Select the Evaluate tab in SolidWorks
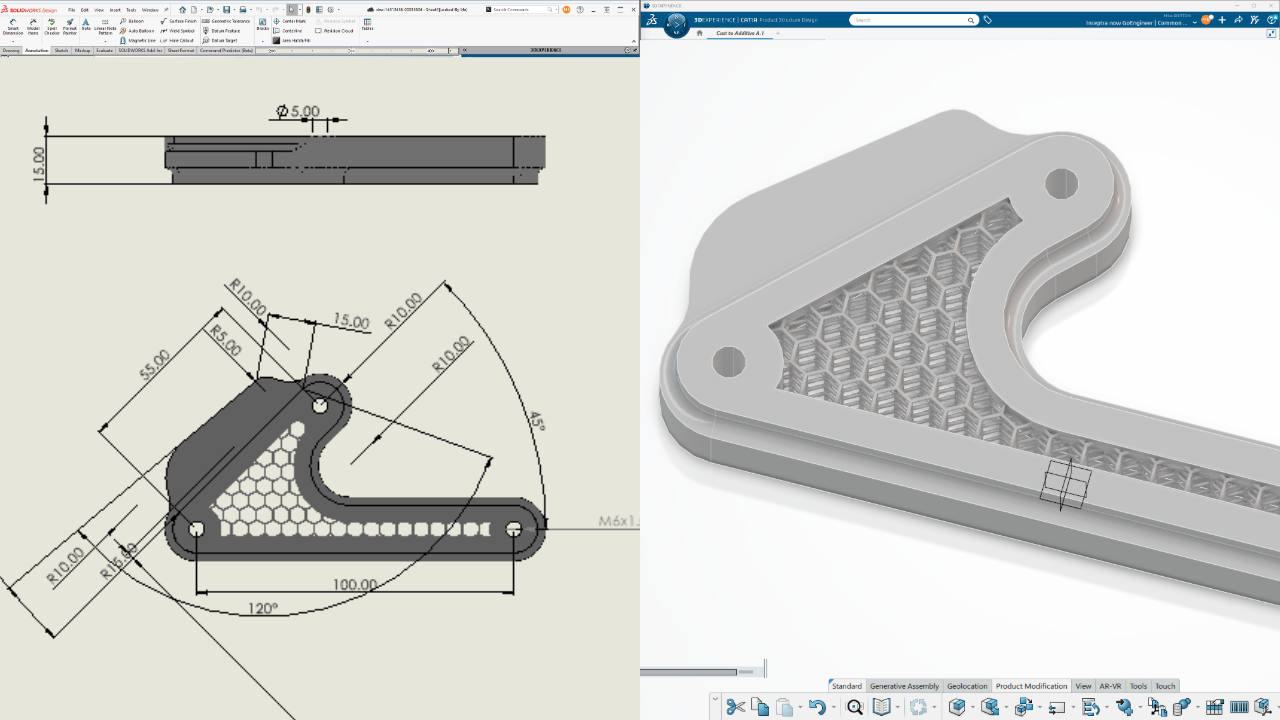The image size is (1280, 720). pos(104,50)
